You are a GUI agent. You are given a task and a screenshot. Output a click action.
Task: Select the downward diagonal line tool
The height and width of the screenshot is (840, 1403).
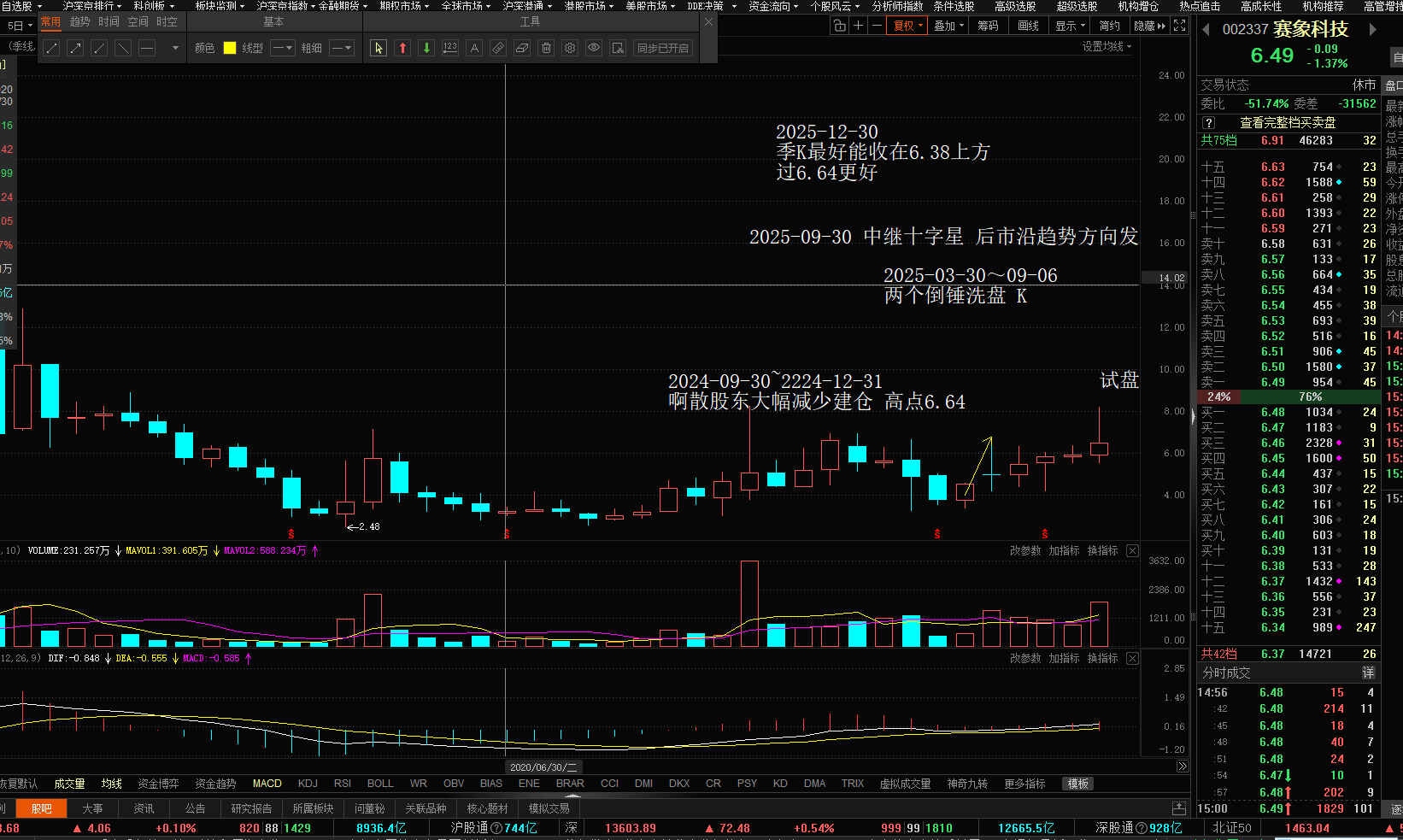(x=123, y=48)
